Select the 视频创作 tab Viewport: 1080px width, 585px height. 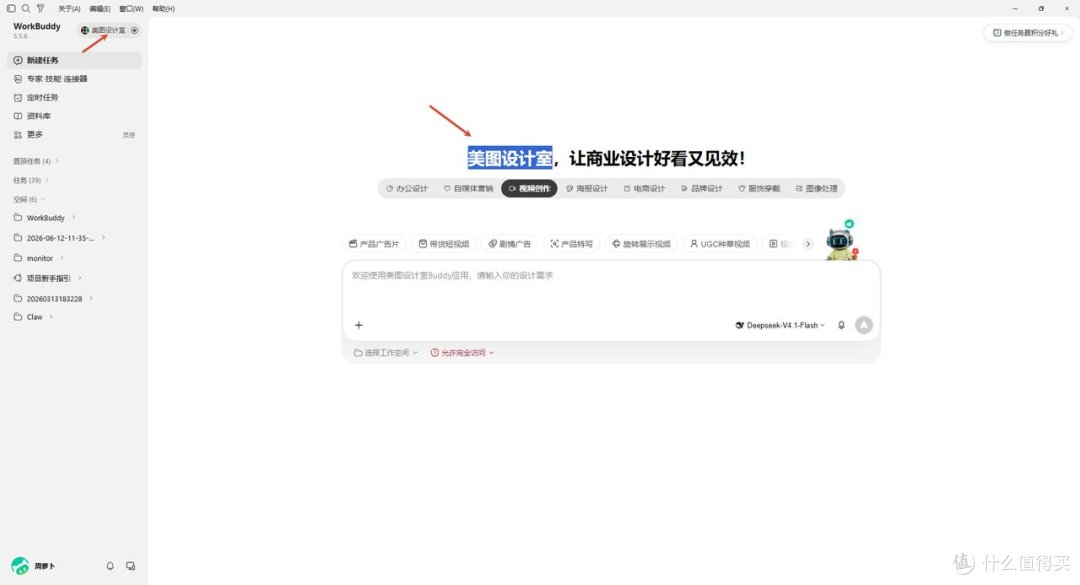tap(529, 188)
